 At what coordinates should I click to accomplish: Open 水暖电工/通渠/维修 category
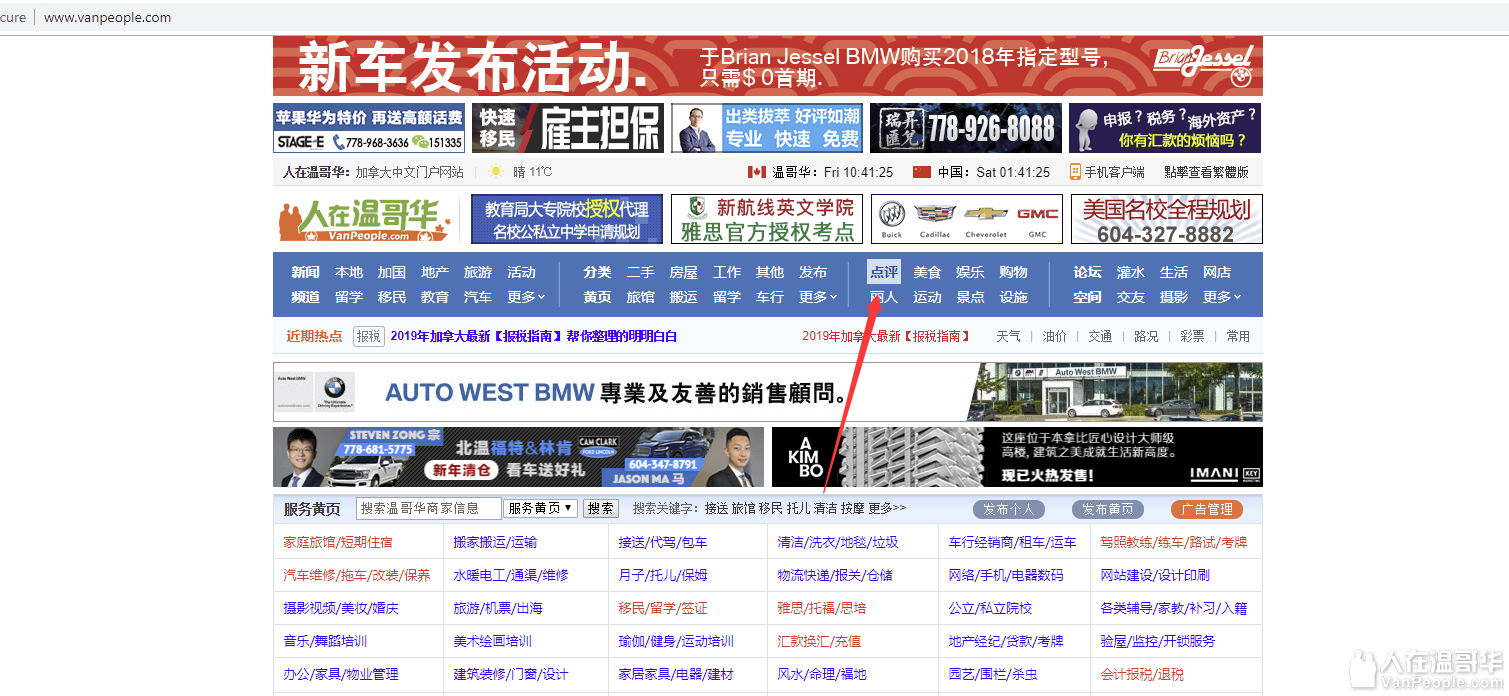(511, 575)
